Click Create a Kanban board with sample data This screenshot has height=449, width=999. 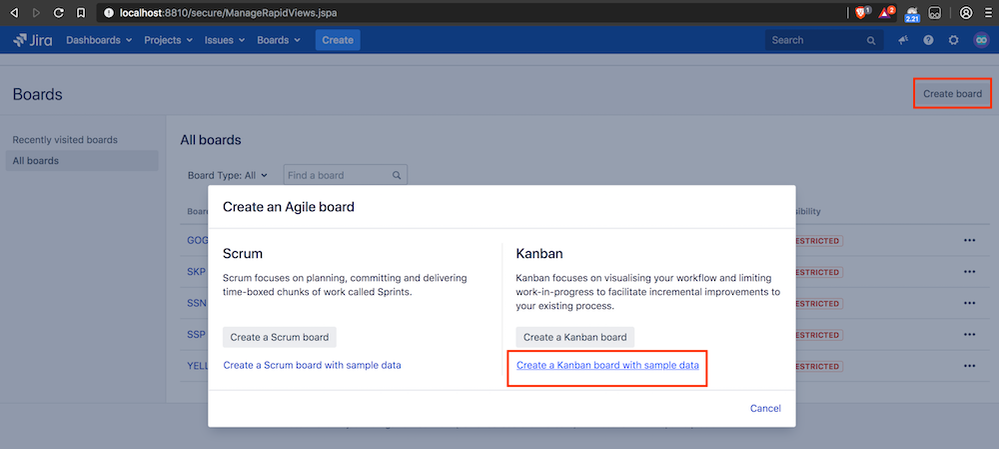[x=607, y=366]
